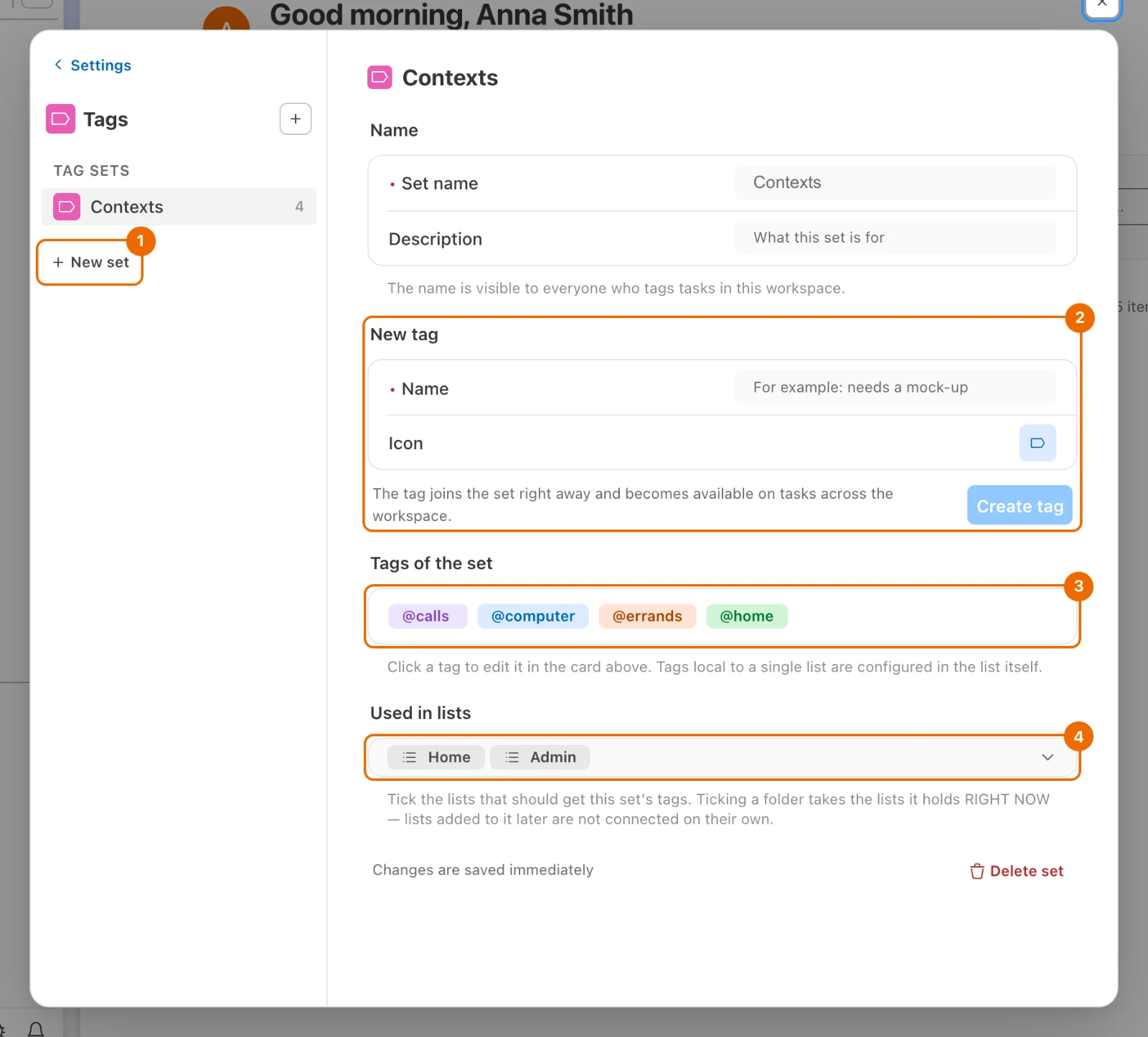
Task: Close the settings dialog
Action: tap(1101, 4)
